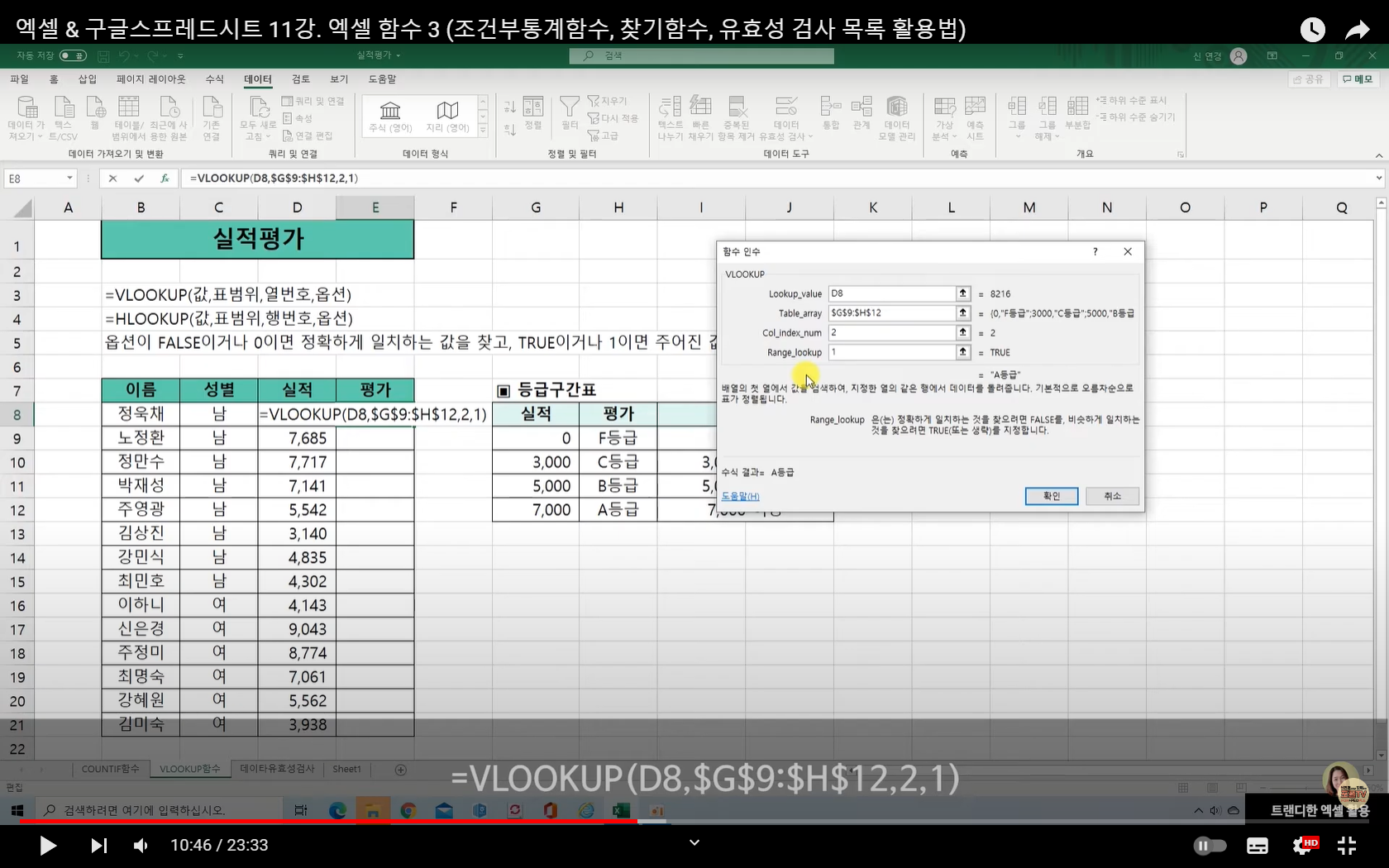Image resolution: width=1389 pixels, height=868 pixels.
Task: Click the Range_lookup input field
Action: click(x=893, y=352)
